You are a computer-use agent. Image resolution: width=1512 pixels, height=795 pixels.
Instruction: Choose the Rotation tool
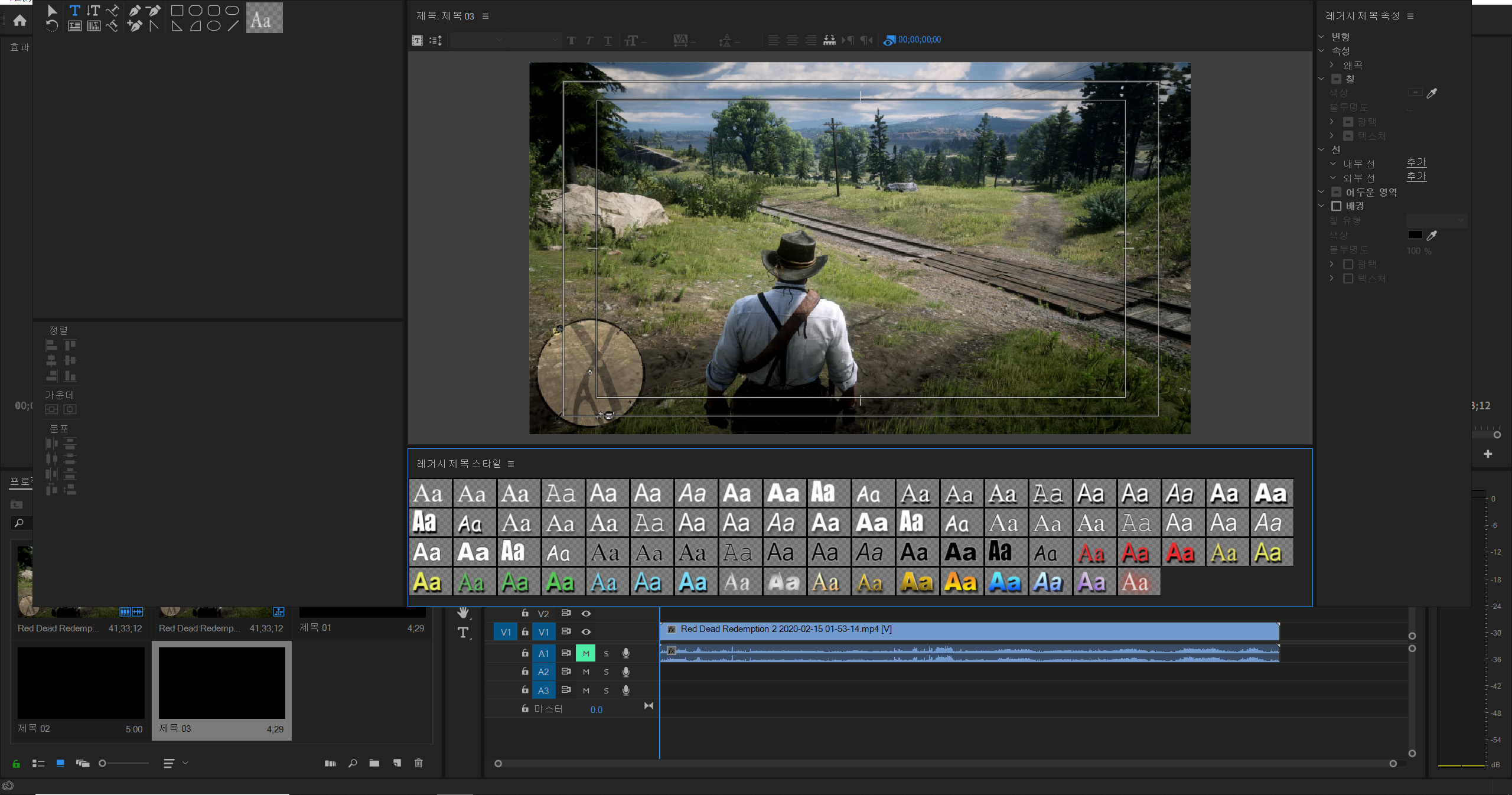coord(52,25)
